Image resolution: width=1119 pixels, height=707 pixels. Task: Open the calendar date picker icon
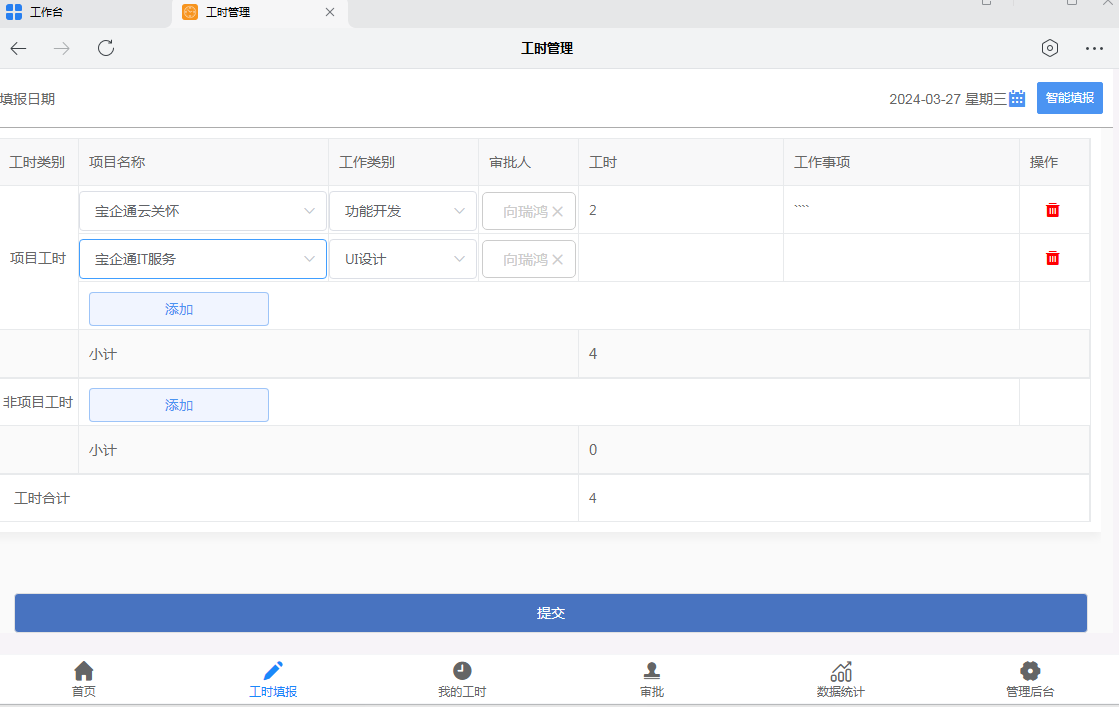click(x=1017, y=98)
